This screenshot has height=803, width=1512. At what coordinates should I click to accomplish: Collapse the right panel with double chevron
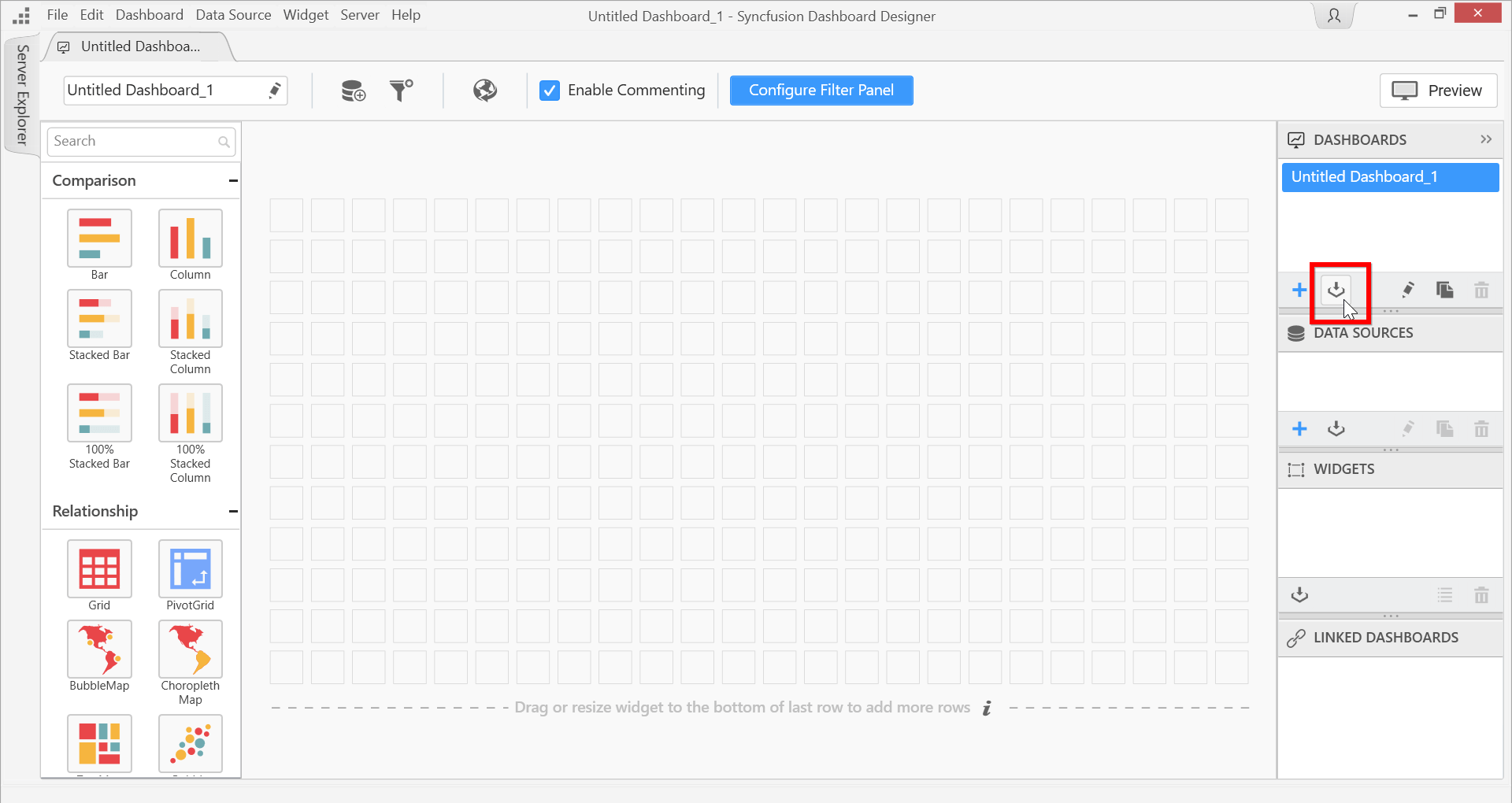click(1486, 139)
